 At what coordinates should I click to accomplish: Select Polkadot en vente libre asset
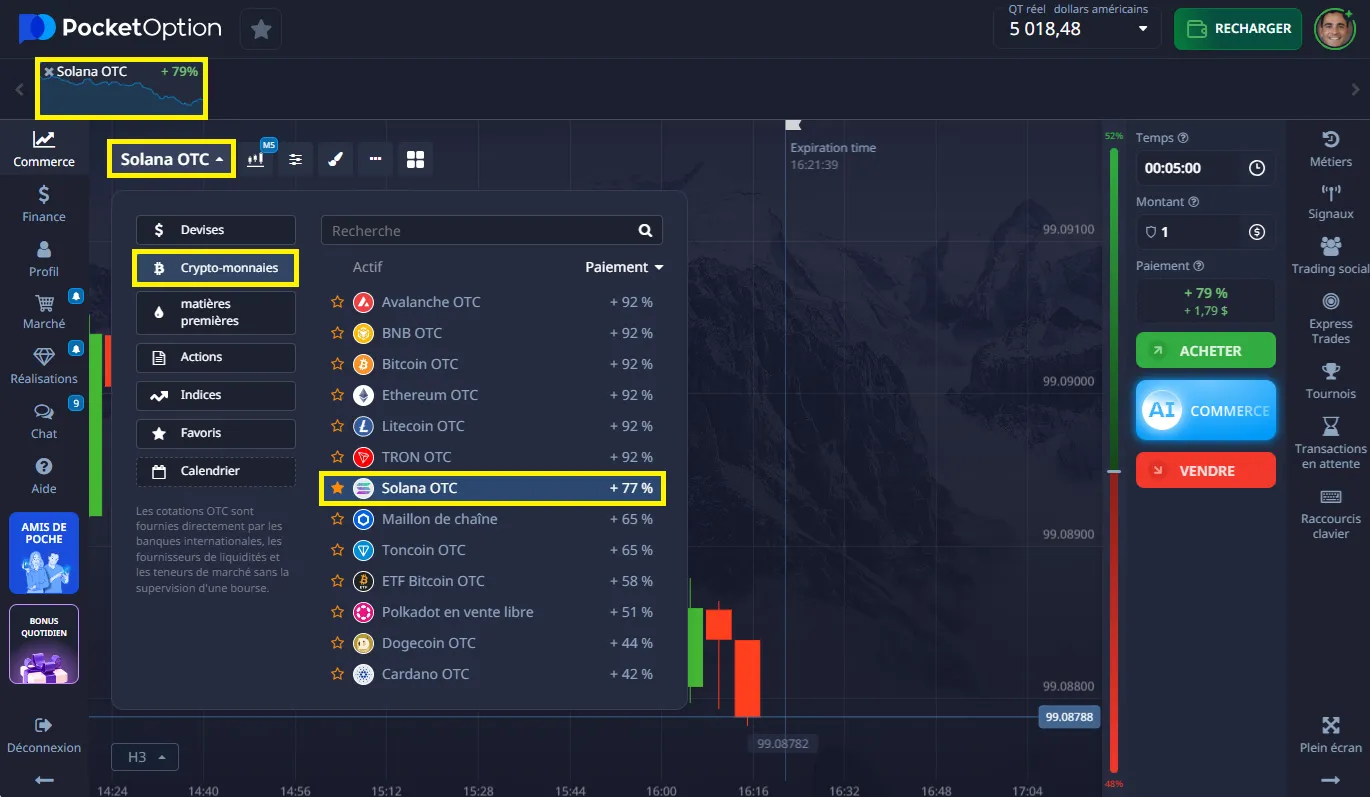(492, 612)
